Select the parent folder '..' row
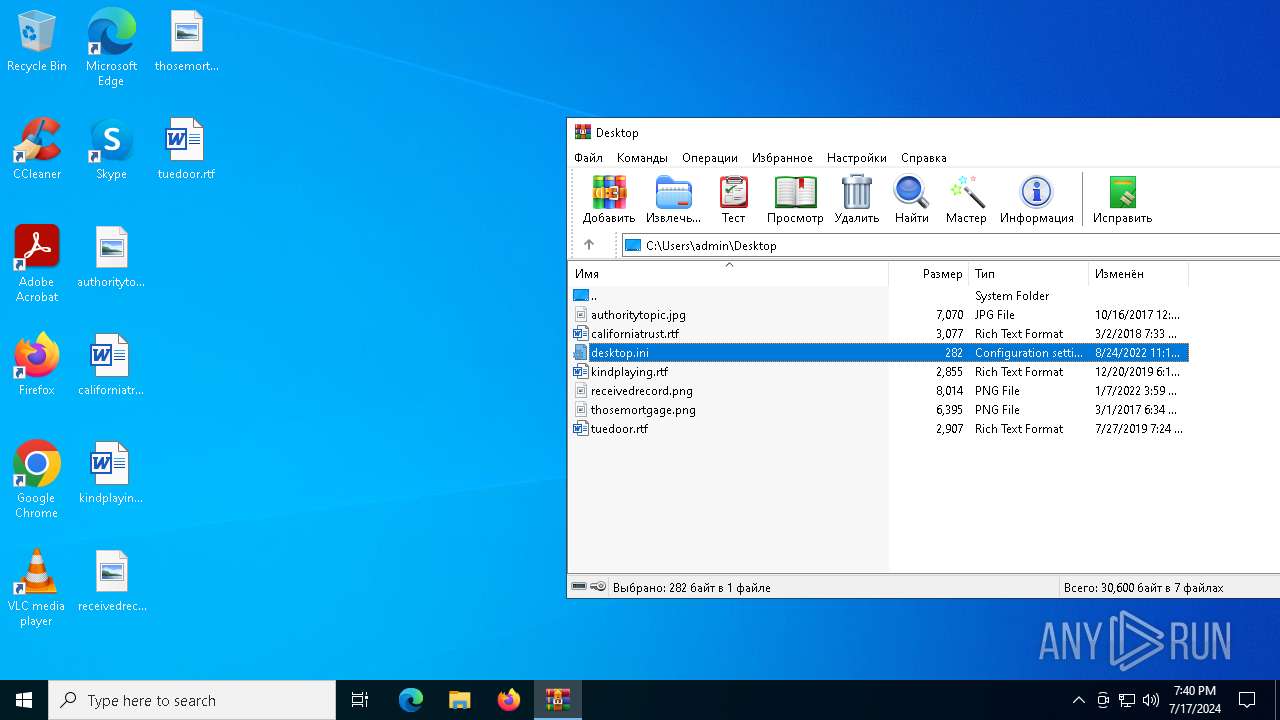Viewport: 1280px width, 720px height. pyautogui.click(x=878, y=296)
